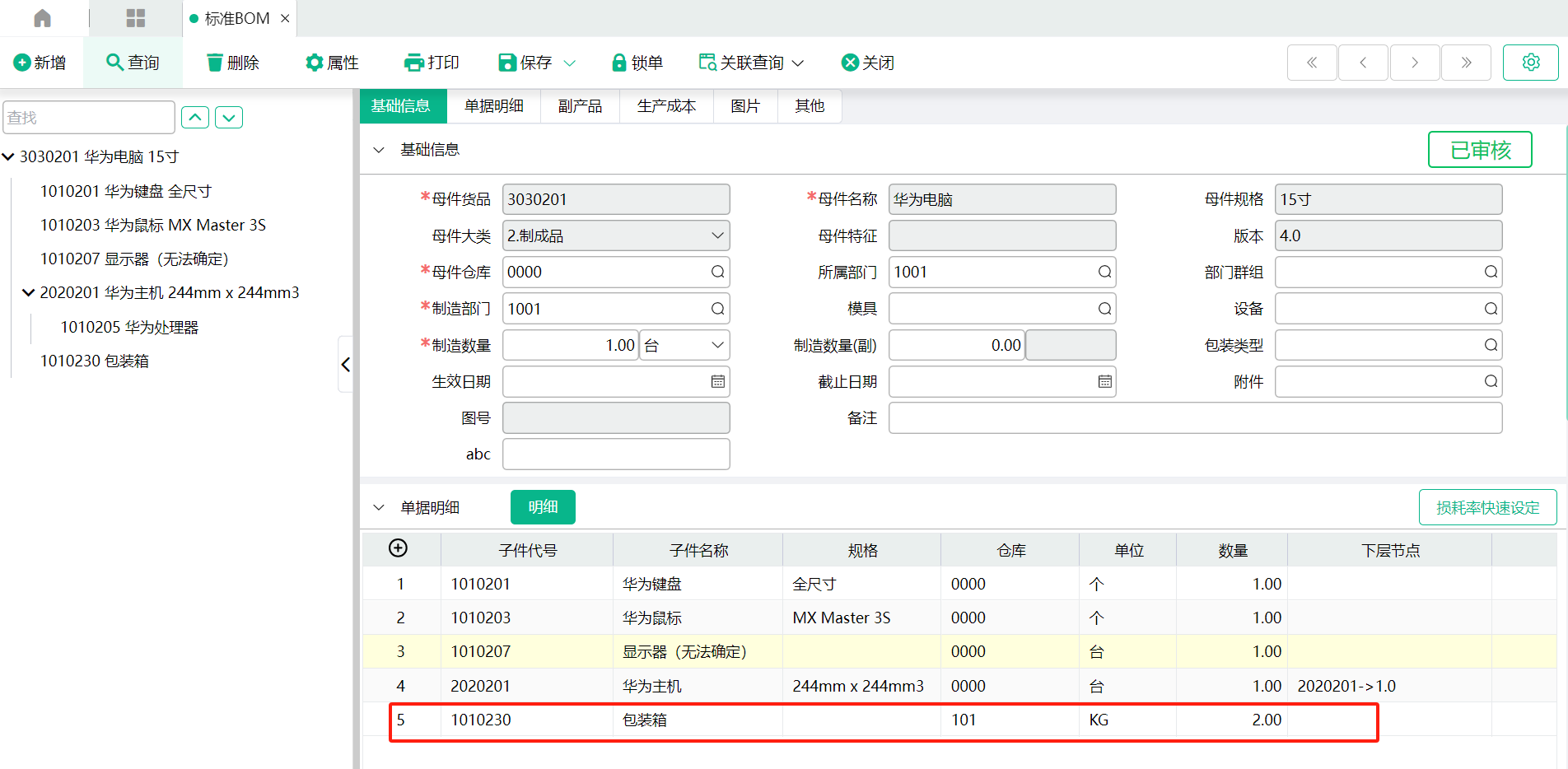Switch to the 副产品 tab

pos(580,106)
